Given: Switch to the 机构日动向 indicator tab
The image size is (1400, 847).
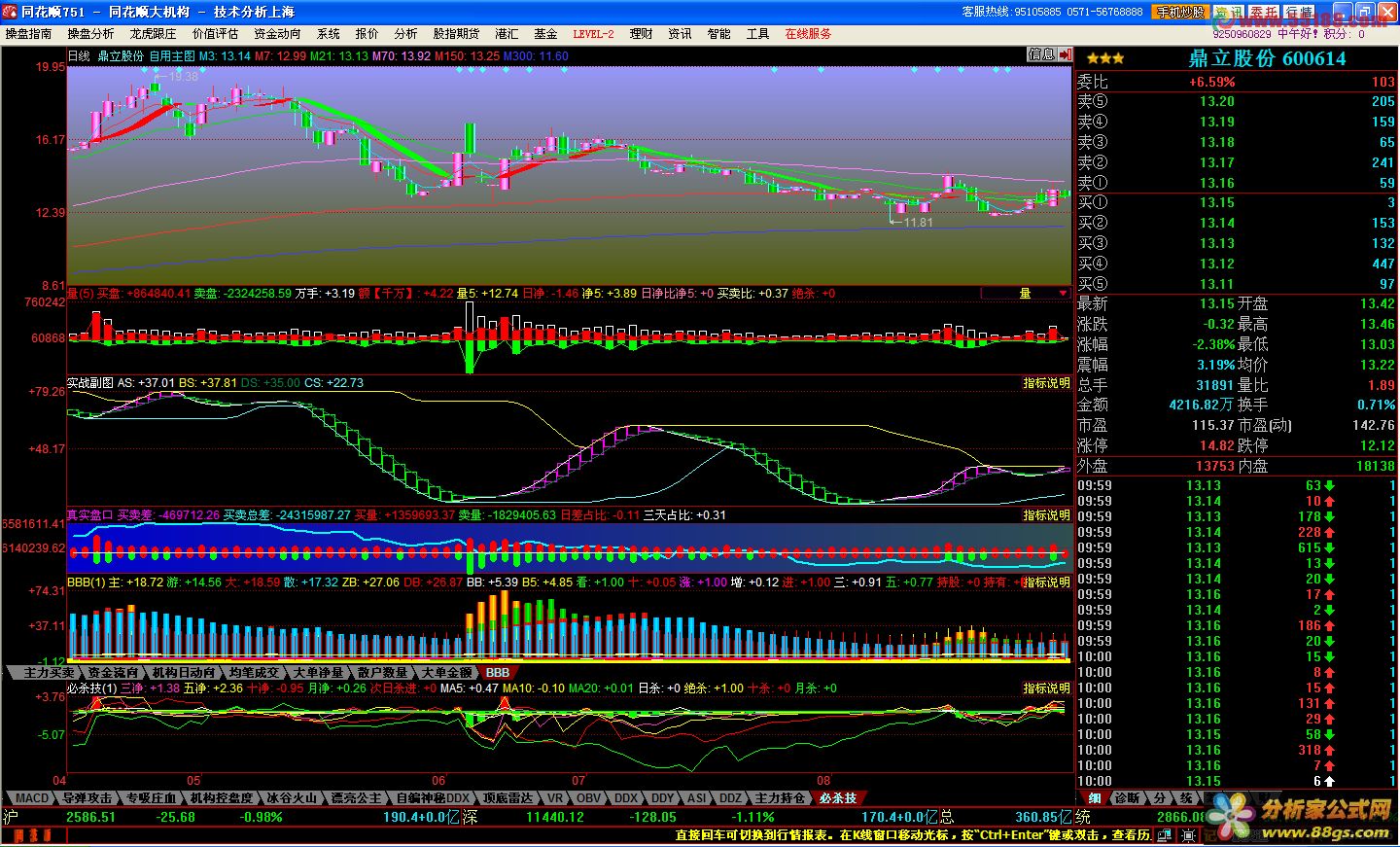Looking at the screenshot, I should [183, 672].
